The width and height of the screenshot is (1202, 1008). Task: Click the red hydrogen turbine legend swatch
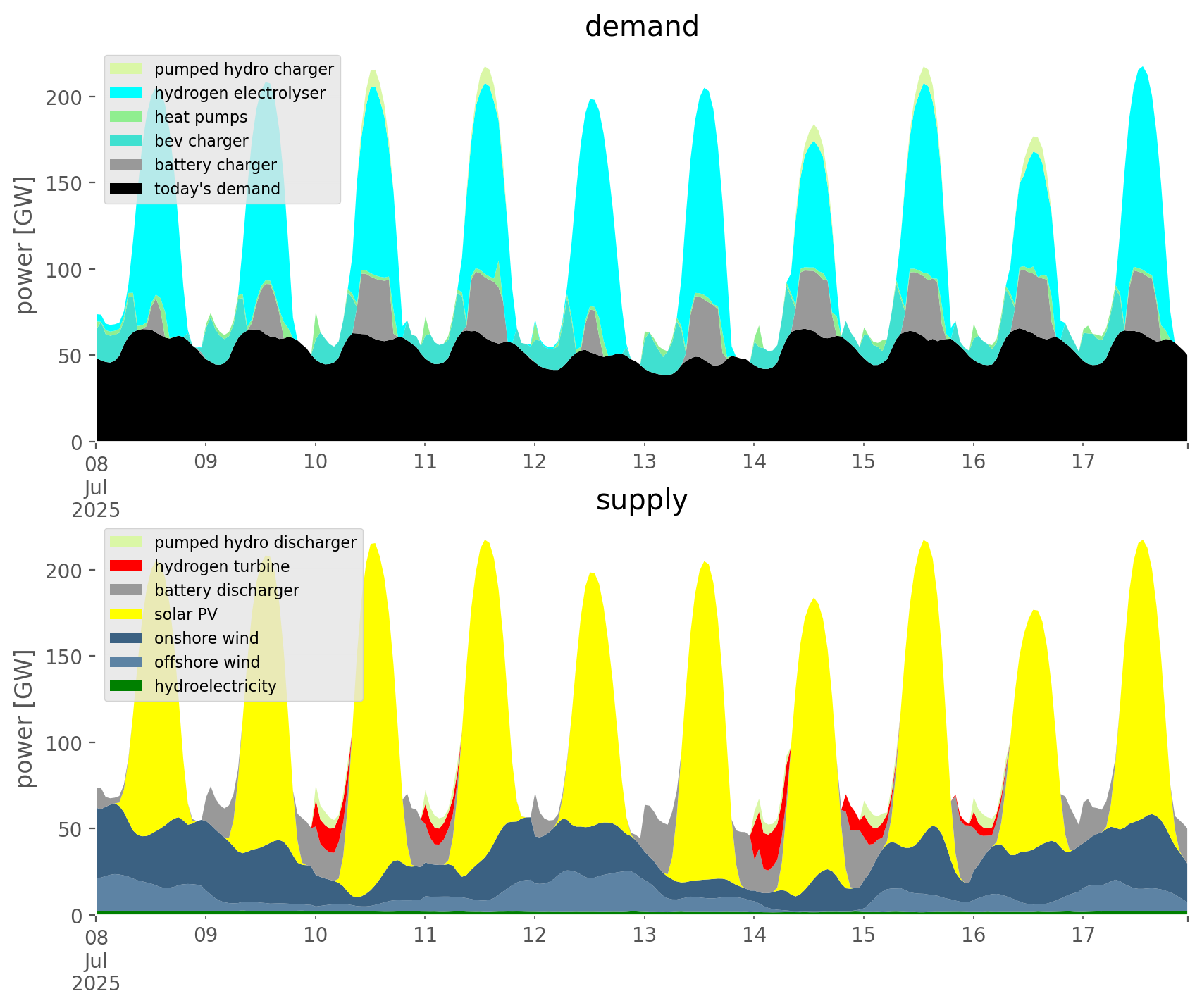[x=126, y=566]
